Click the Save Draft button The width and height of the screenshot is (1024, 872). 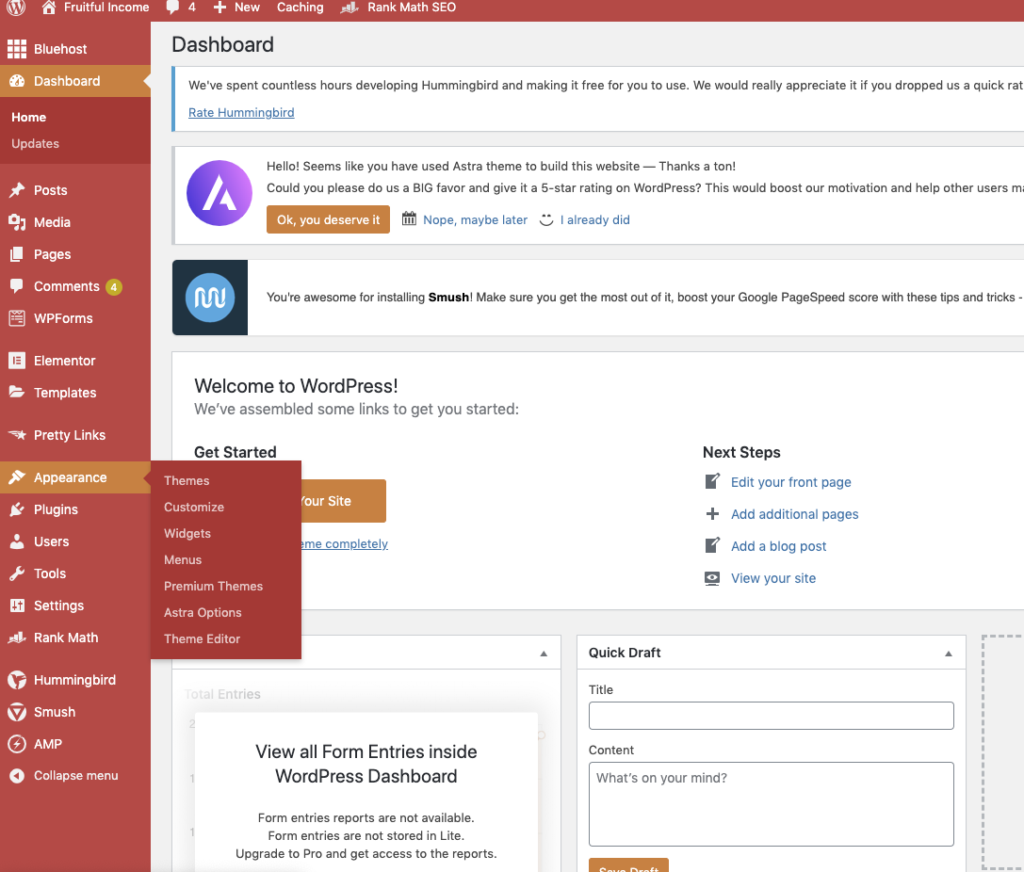point(628,865)
